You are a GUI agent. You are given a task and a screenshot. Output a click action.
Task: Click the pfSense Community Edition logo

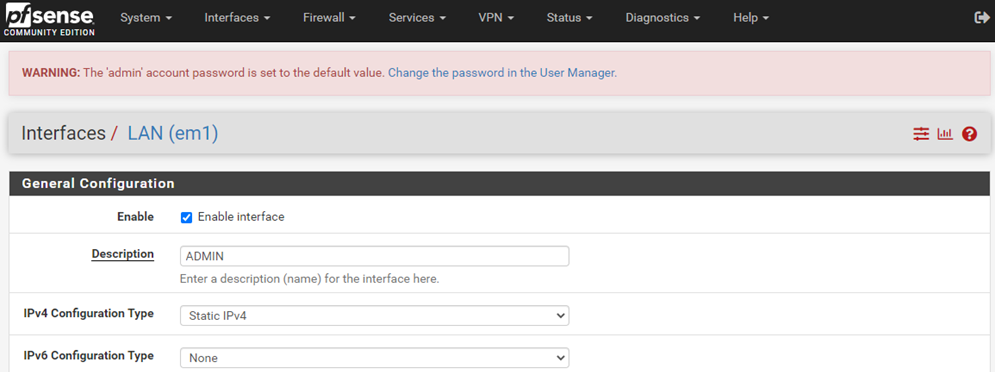49,20
